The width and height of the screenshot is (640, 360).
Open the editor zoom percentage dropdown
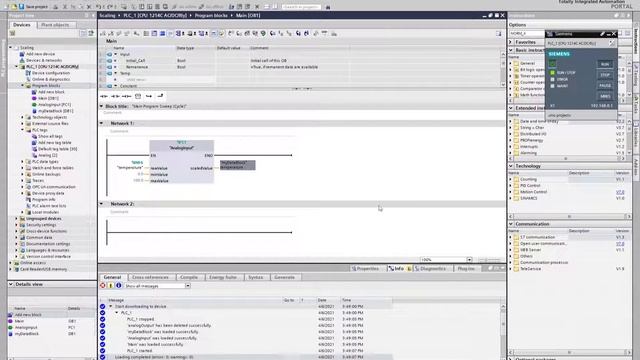[x=469, y=260]
